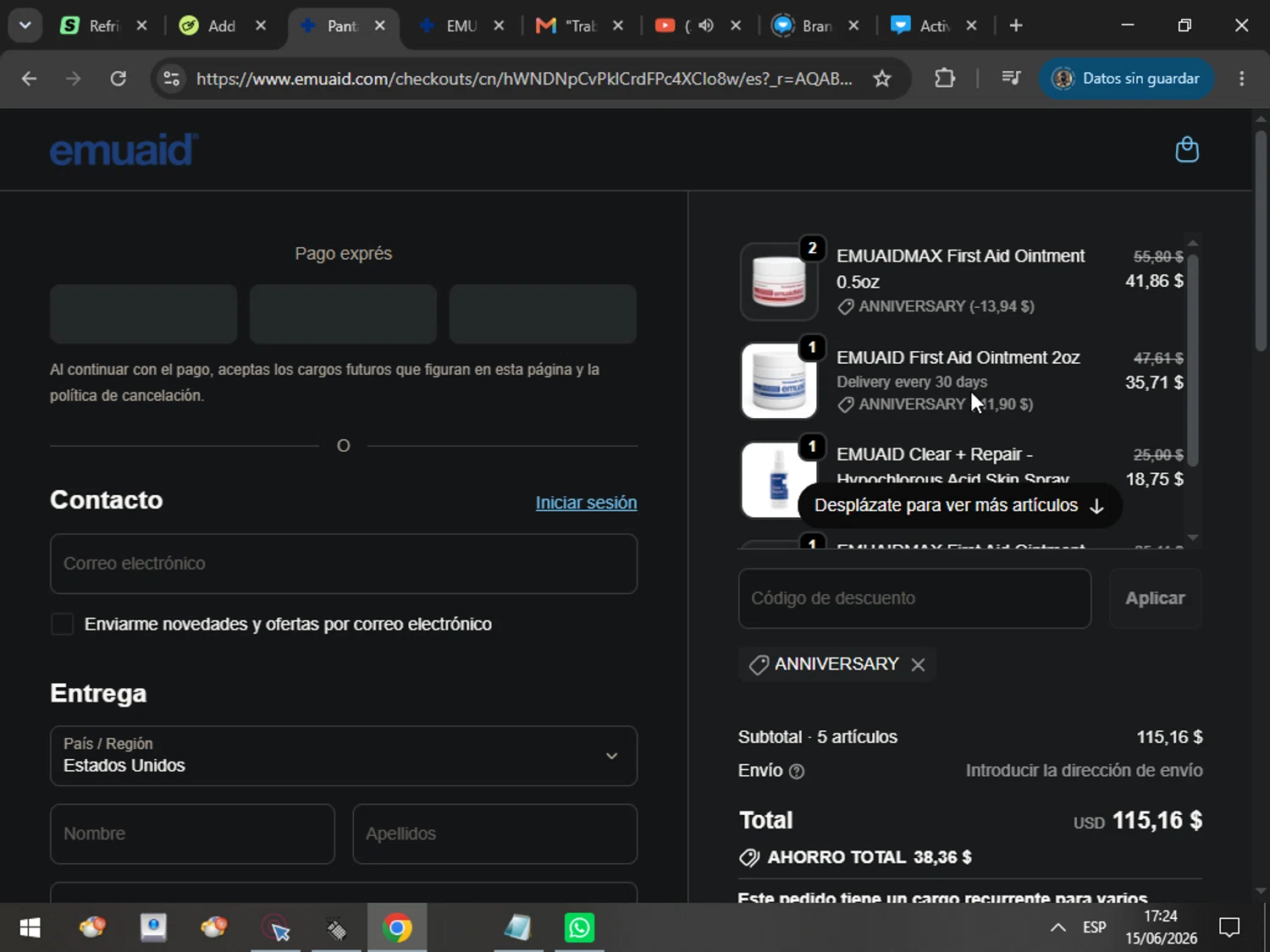Click the third express payment button

pyautogui.click(x=543, y=314)
